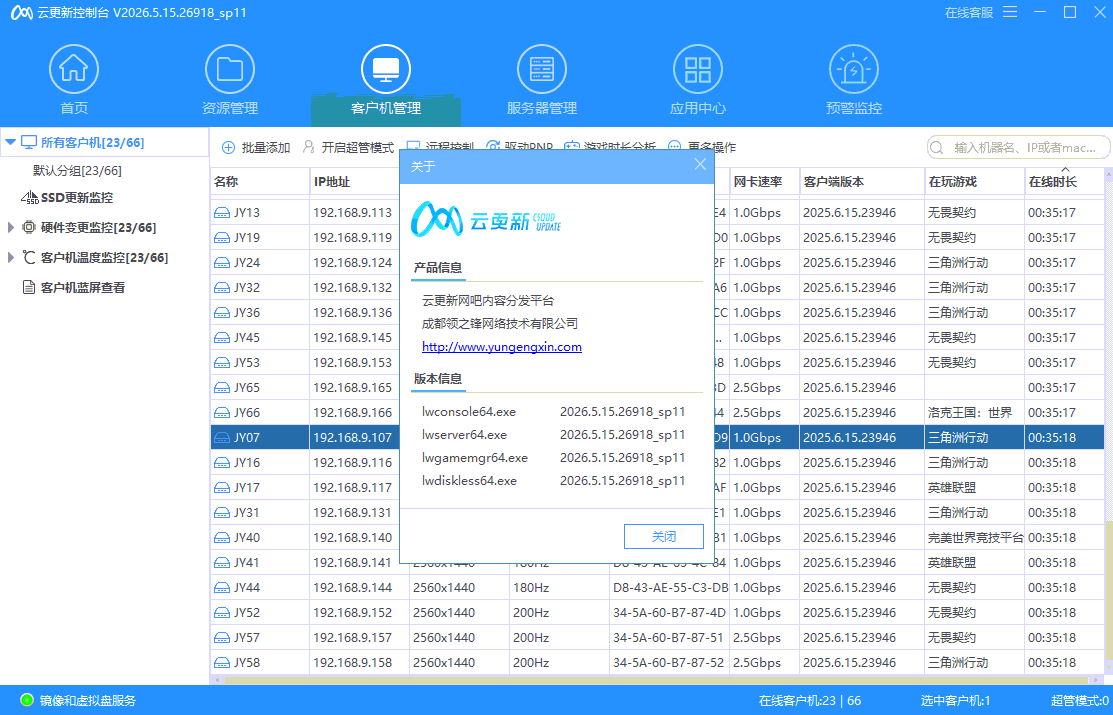
Task: Open the 应用中心 grid icon
Action: [x=698, y=69]
